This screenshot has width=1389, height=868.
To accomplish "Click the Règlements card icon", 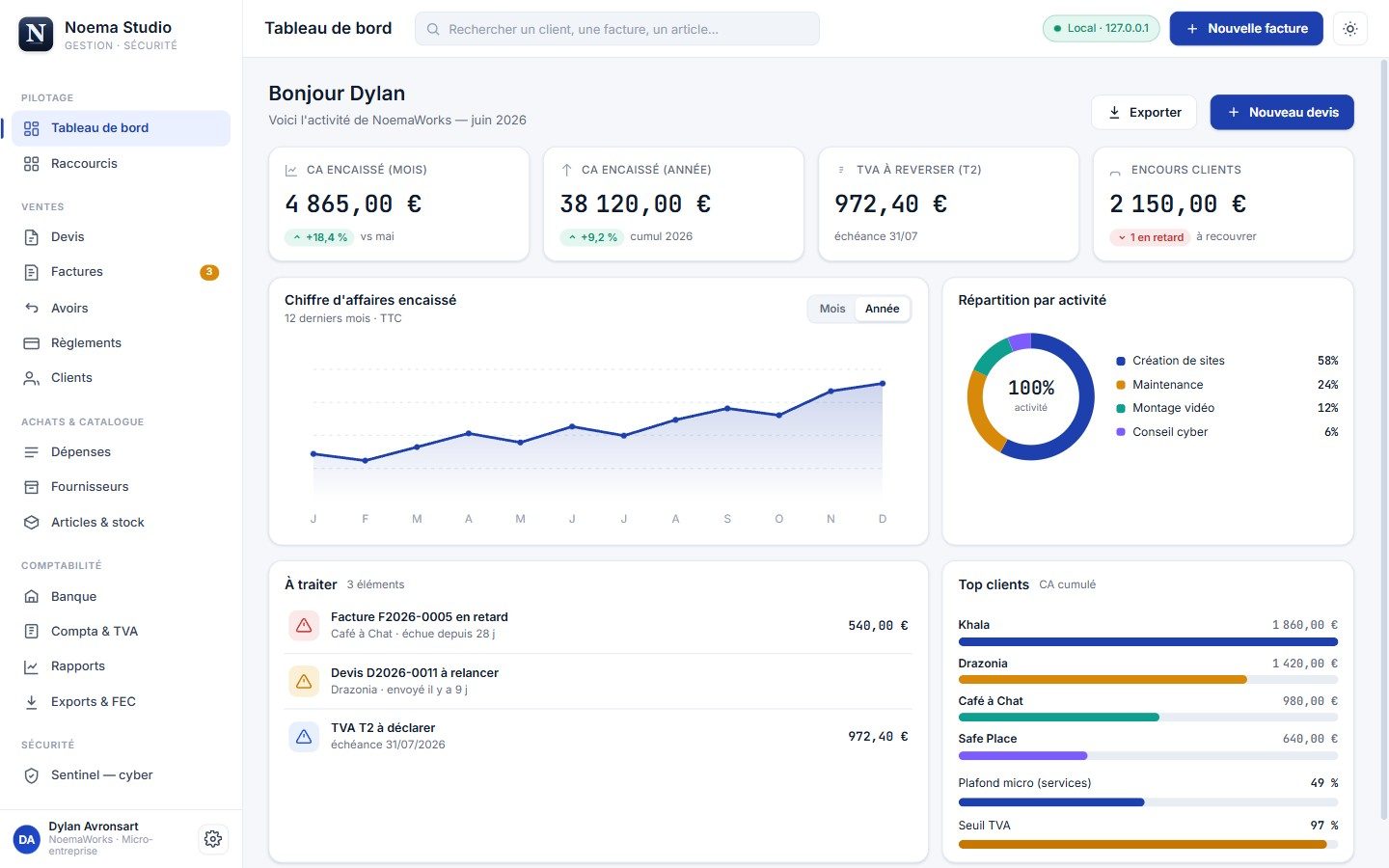I will (x=32, y=343).
